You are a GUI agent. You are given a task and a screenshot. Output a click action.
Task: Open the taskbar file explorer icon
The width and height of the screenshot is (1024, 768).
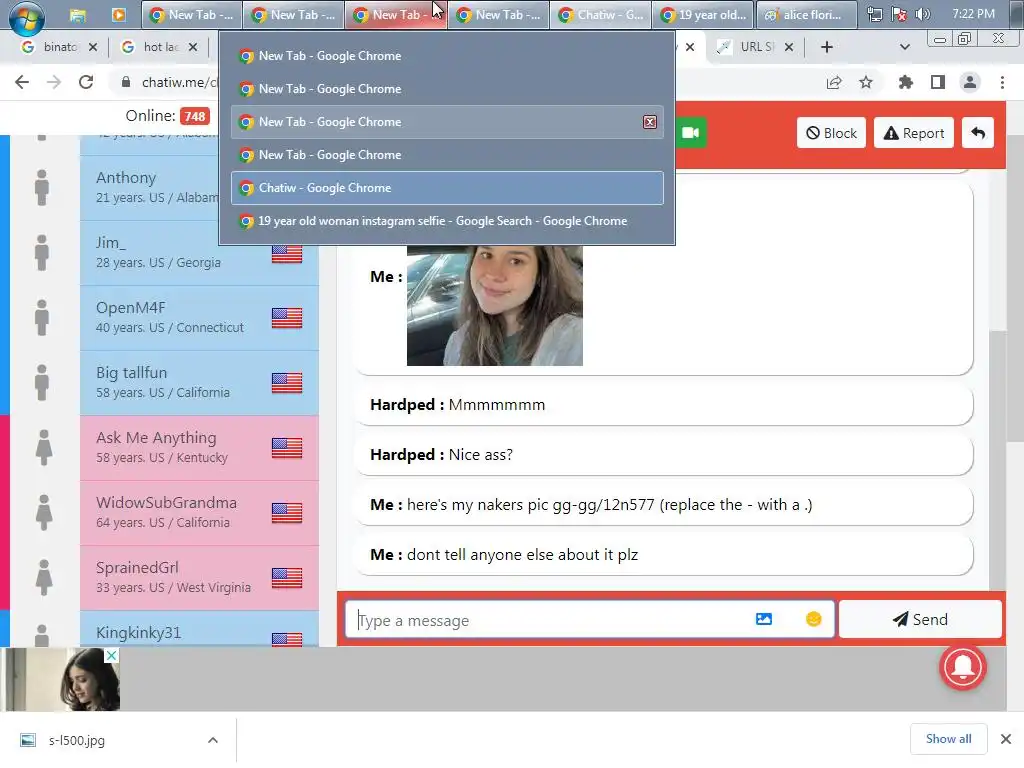click(78, 15)
